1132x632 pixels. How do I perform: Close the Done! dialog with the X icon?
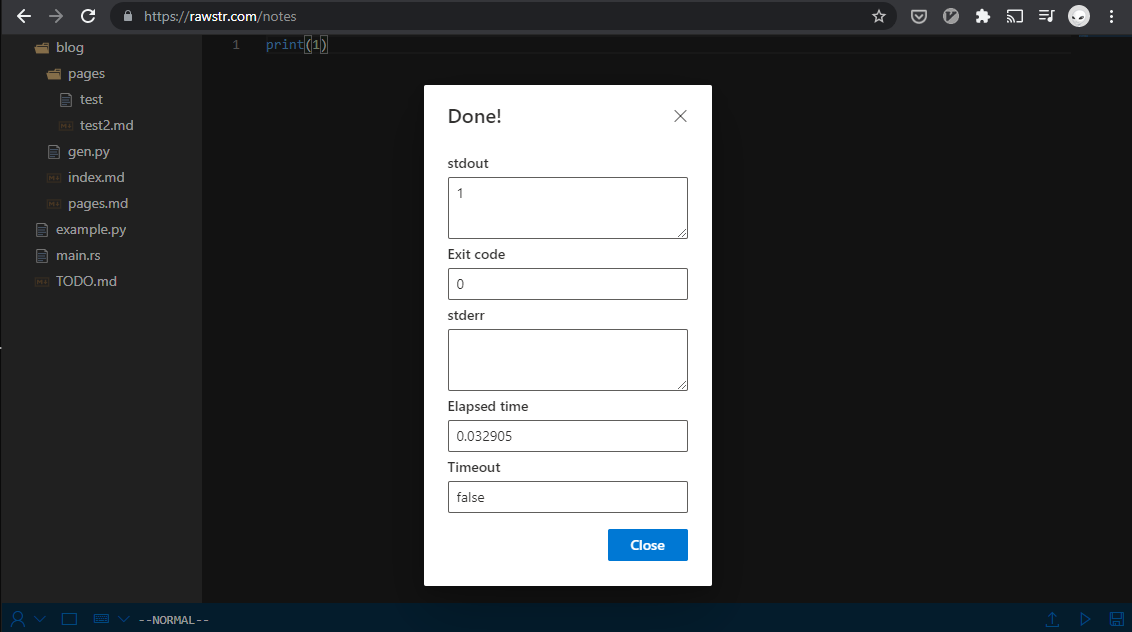point(680,116)
